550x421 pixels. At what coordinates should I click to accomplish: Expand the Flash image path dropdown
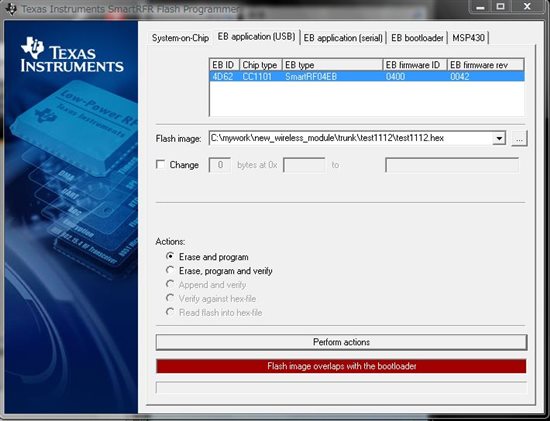point(498,138)
